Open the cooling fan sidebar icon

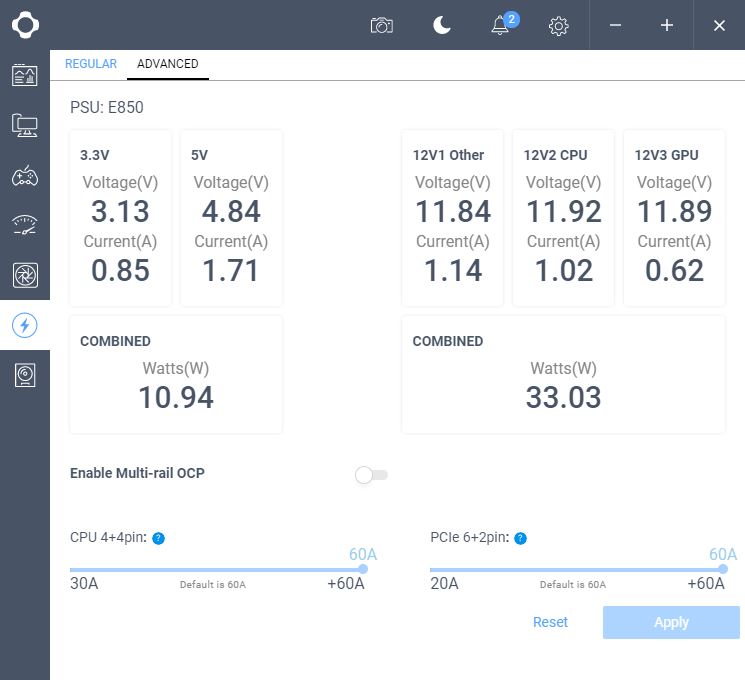pyautogui.click(x=25, y=275)
